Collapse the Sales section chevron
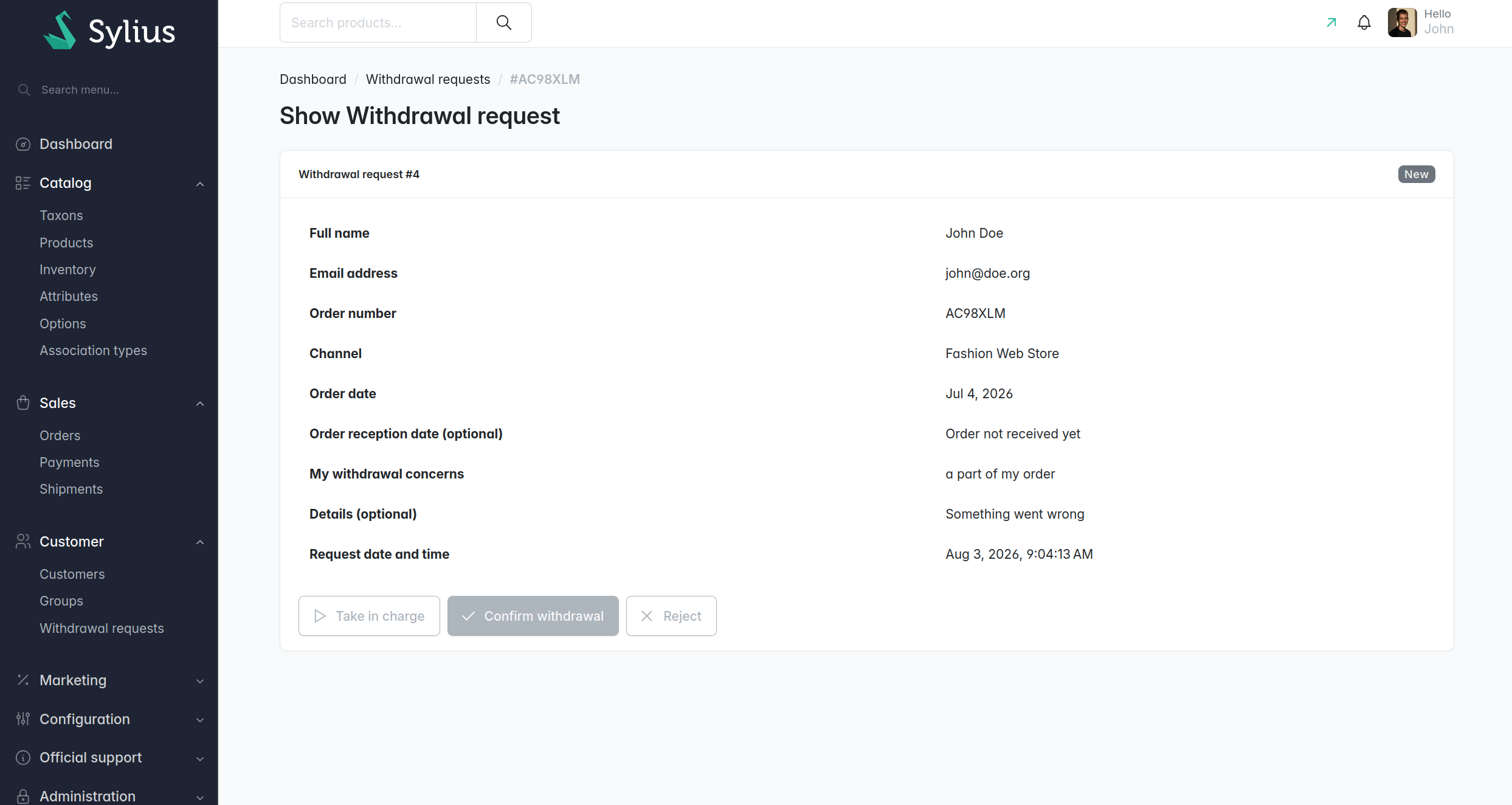Viewport: 1512px width, 805px height. [x=200, y=404]
